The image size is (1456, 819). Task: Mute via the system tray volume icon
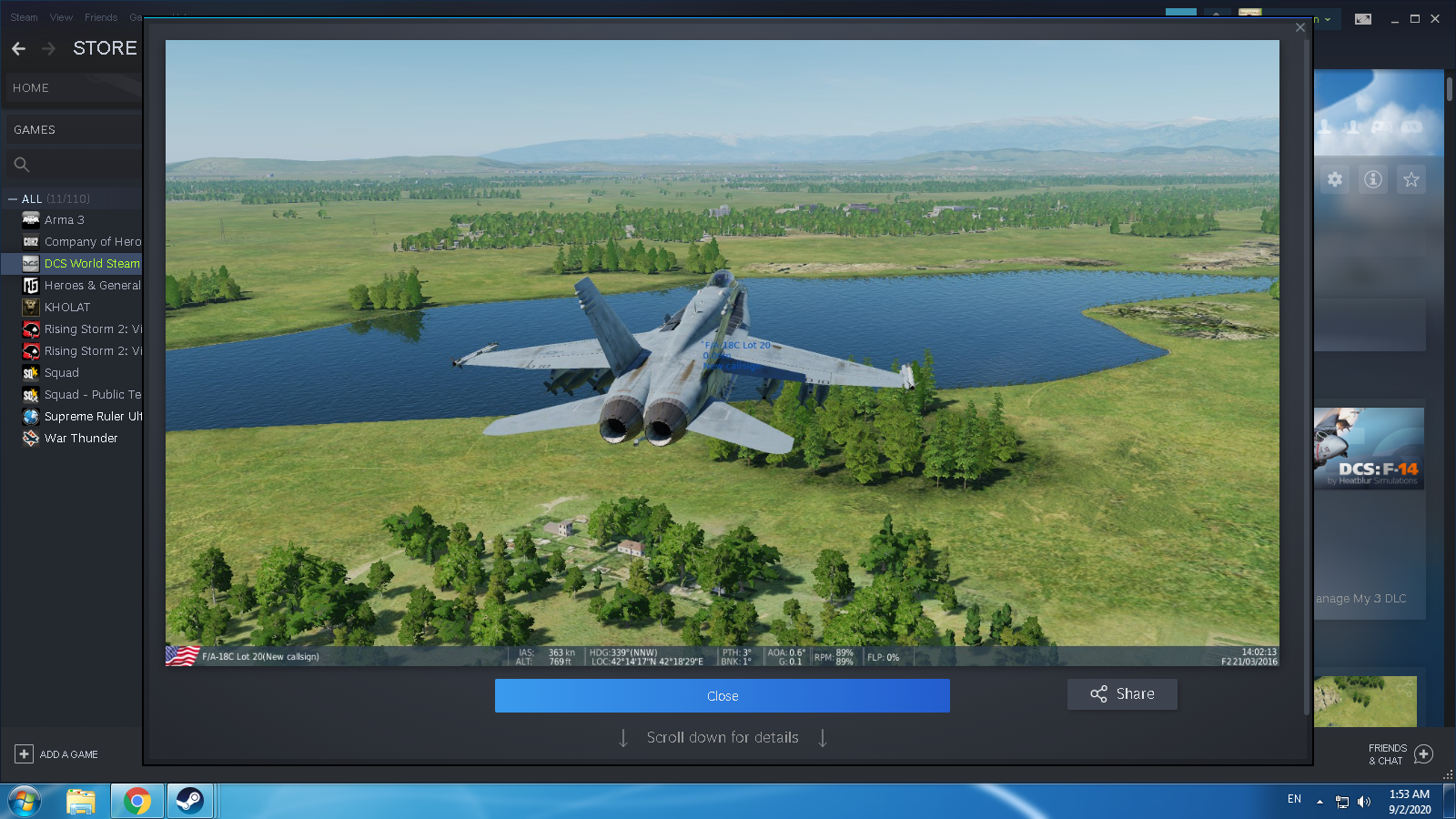click(1364, 802)
